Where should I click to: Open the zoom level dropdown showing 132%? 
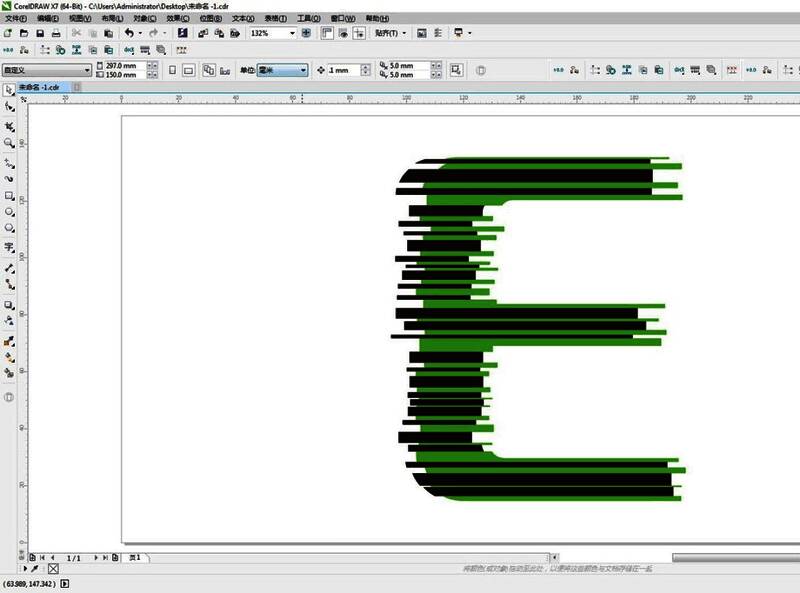pyautogui.click(x=292, y=33)
